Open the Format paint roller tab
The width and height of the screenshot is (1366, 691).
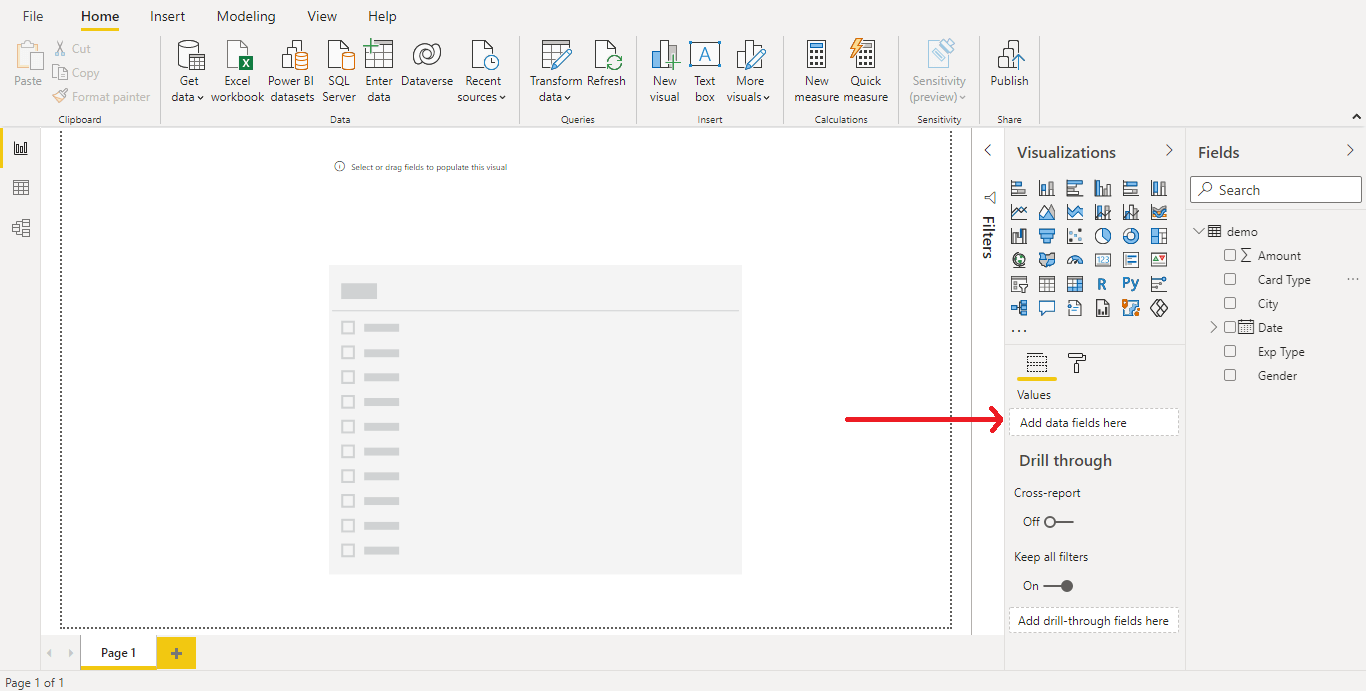click(1076, 363)
